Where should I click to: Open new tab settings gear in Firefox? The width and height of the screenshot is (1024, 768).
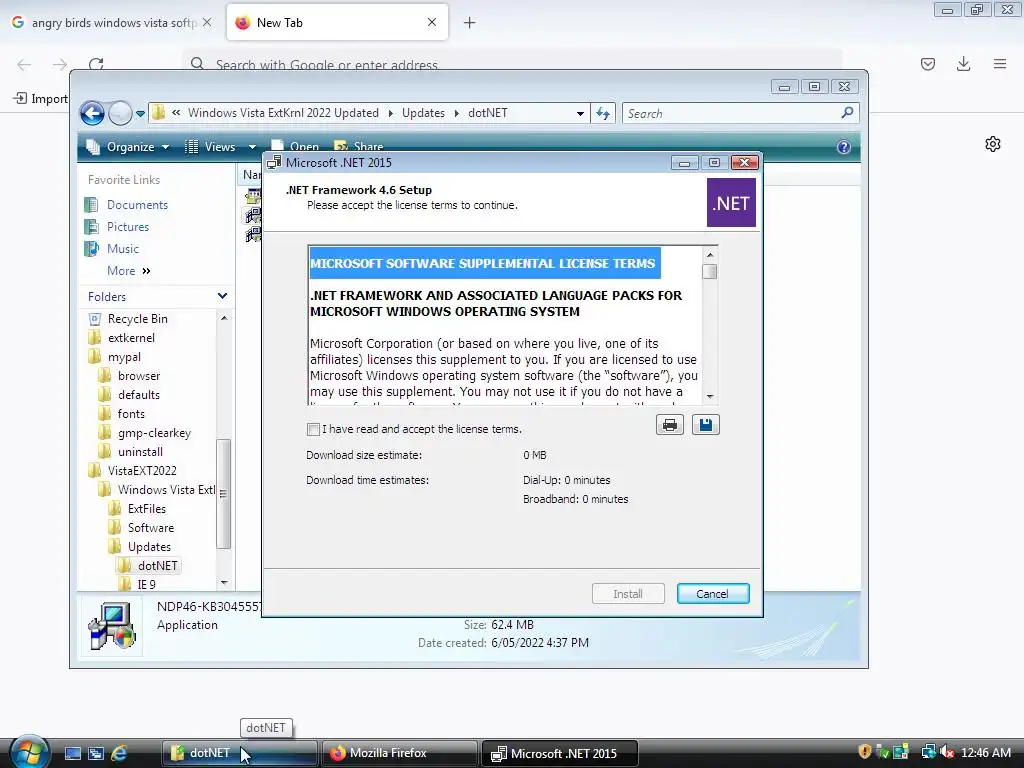pyautogui.click(x=993, y=144)
